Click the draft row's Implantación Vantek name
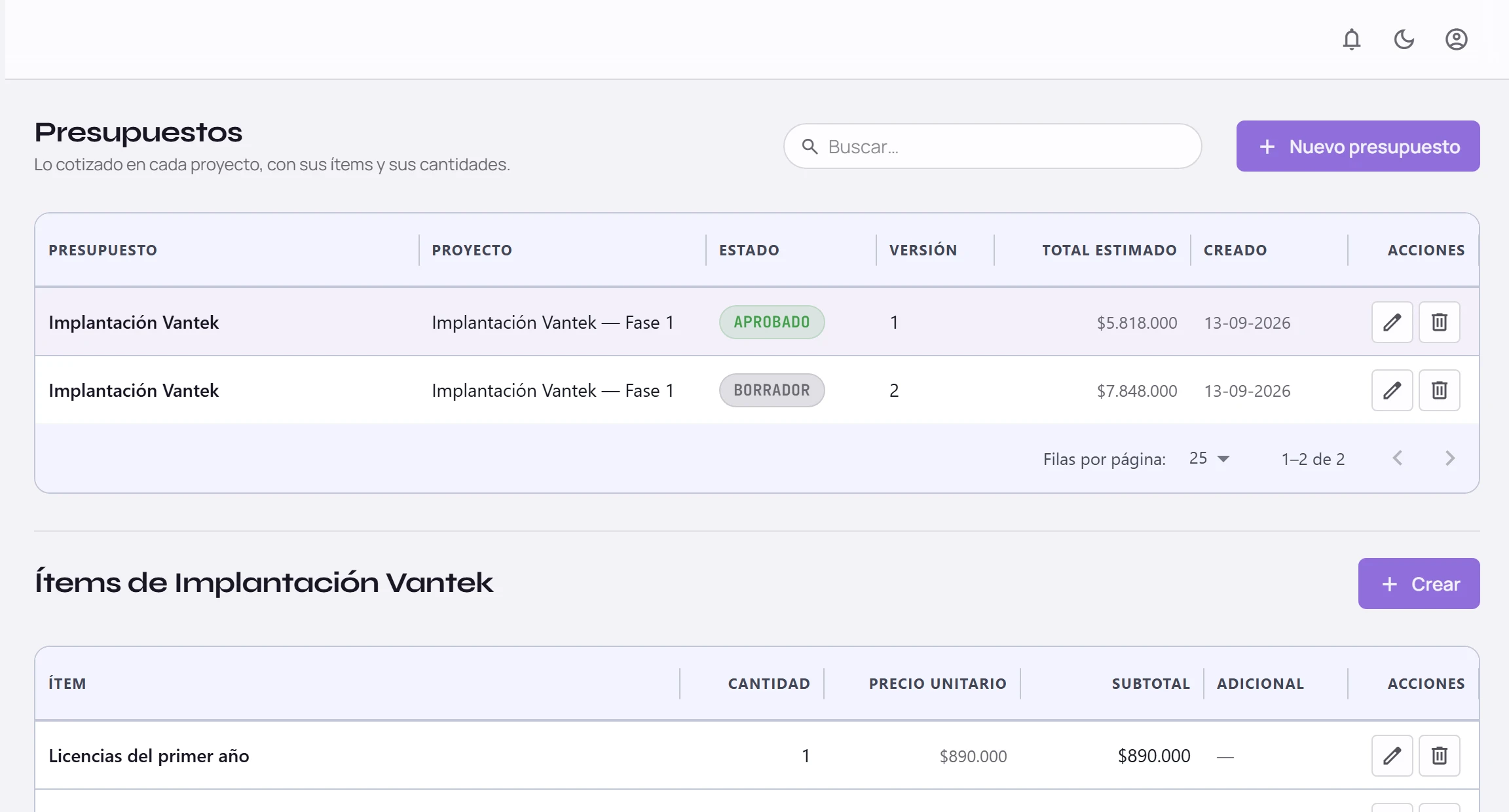Image resolution: width=1509 pixels, height=812 pixels. click(x=134, y=390)
